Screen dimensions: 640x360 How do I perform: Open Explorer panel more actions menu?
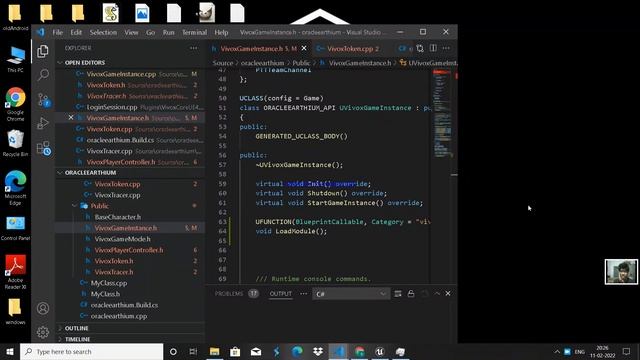(x=193, y=48)
